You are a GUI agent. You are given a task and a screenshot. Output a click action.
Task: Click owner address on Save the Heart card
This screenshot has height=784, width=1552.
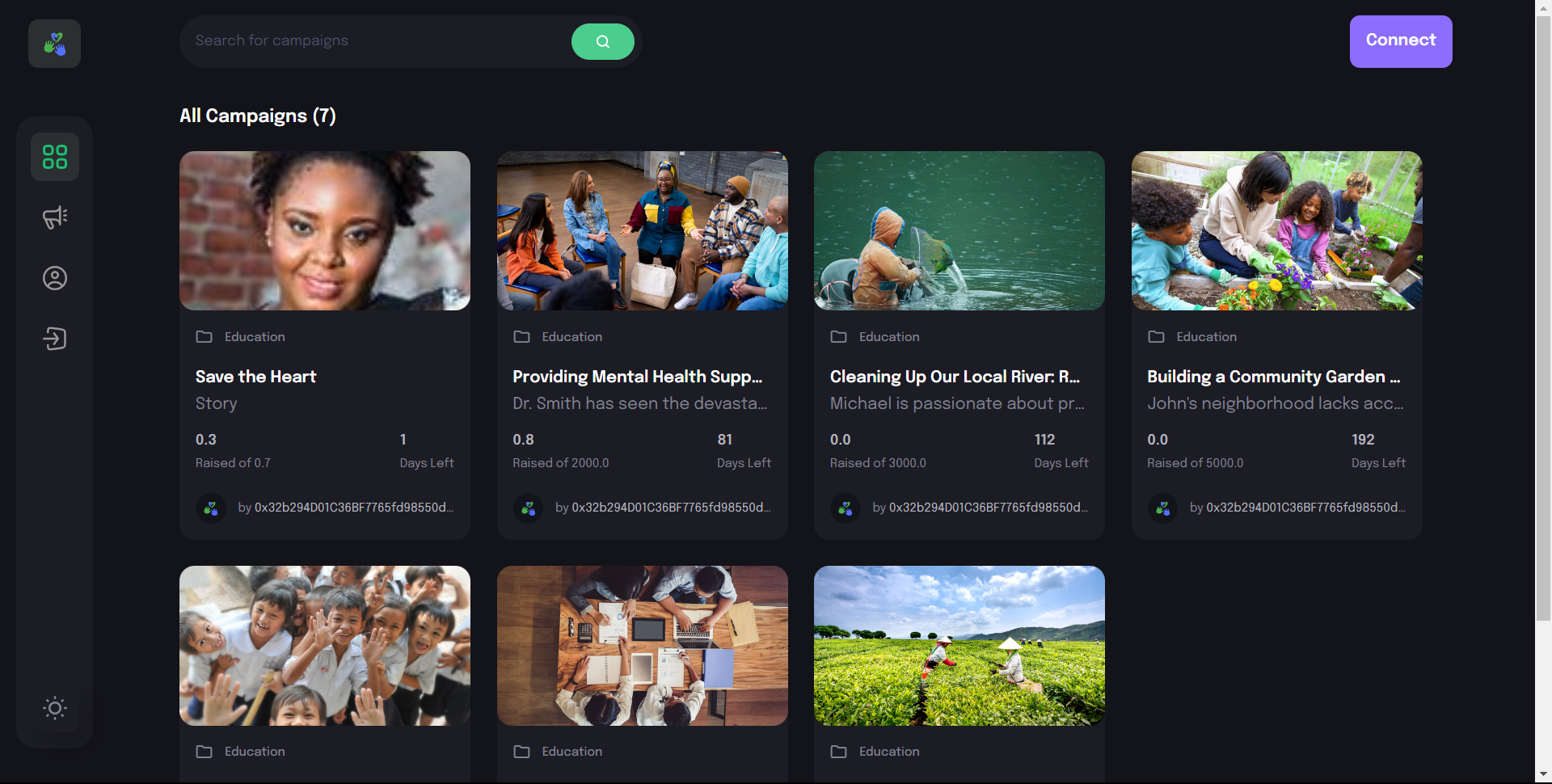[x=354, y=508]
